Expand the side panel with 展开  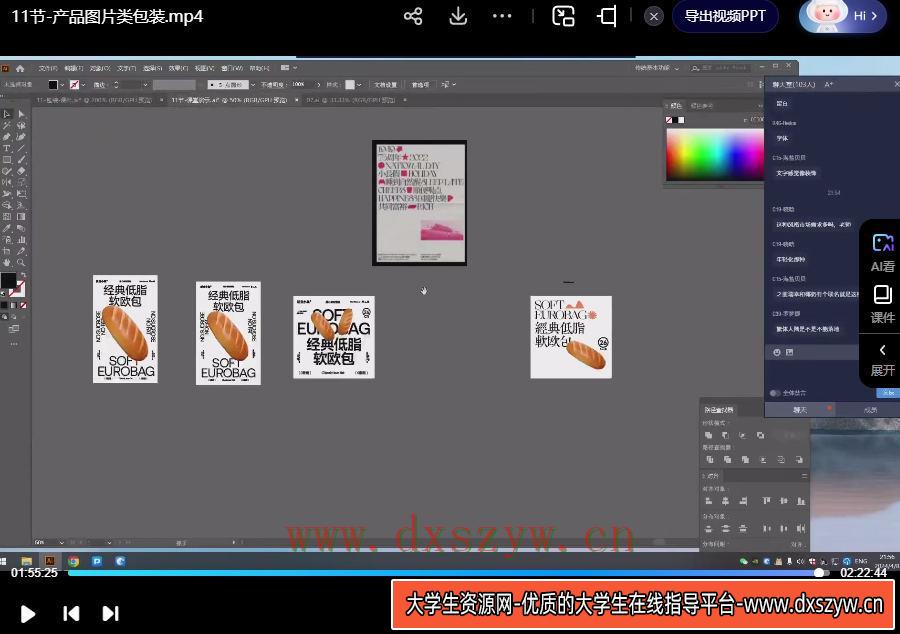point(882,361)
